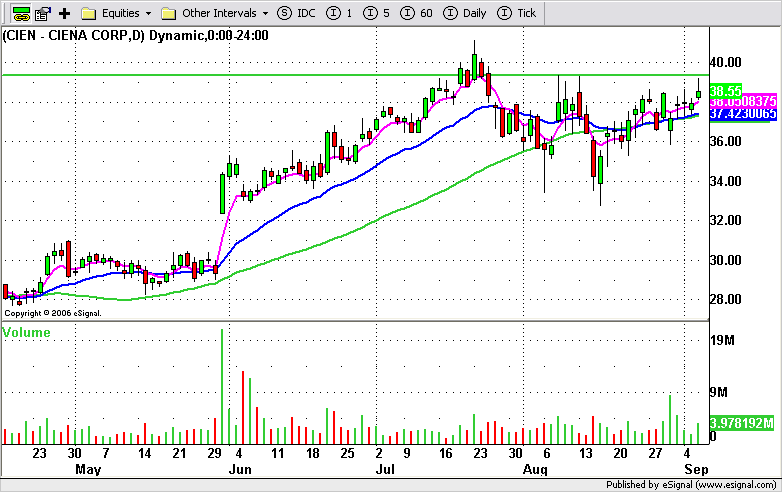Click the 34.00 price axis label
This screenshot has width=782, height=492.
725,181
